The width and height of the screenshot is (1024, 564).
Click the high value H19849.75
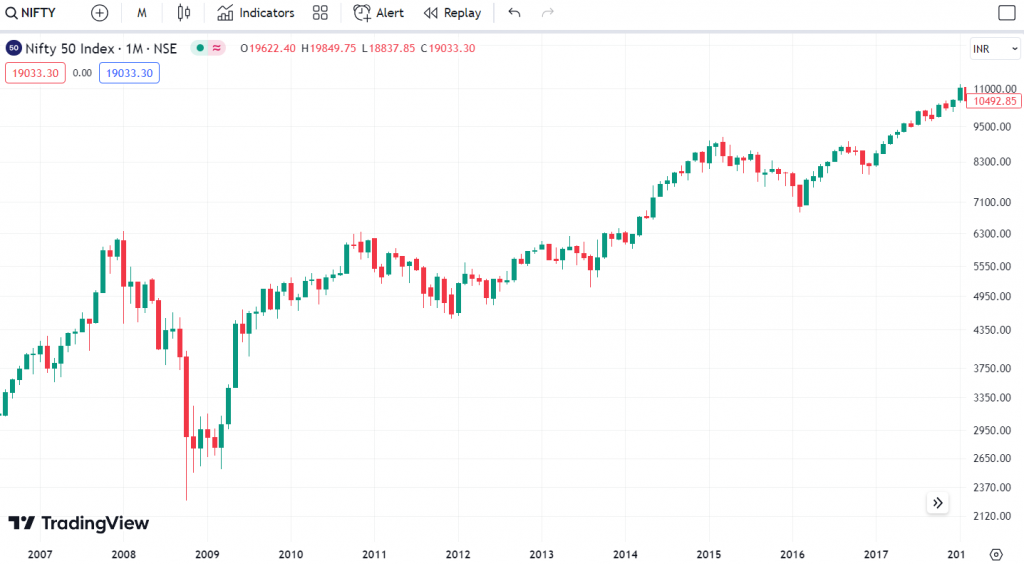tap(328, 48)
